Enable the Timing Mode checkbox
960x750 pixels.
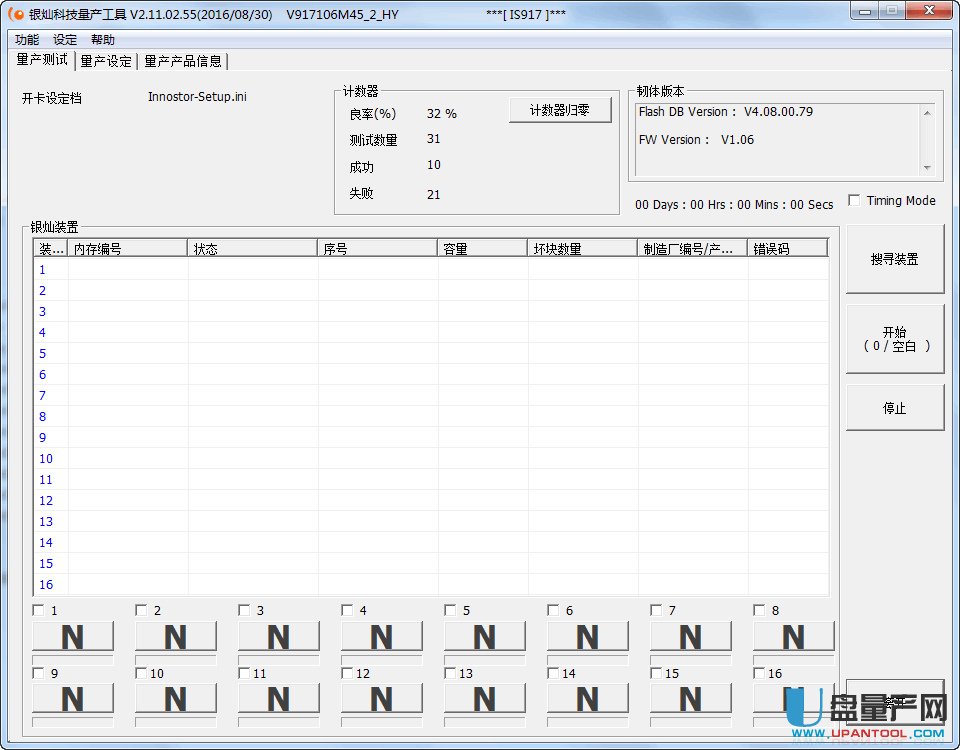tap(854, 201)
